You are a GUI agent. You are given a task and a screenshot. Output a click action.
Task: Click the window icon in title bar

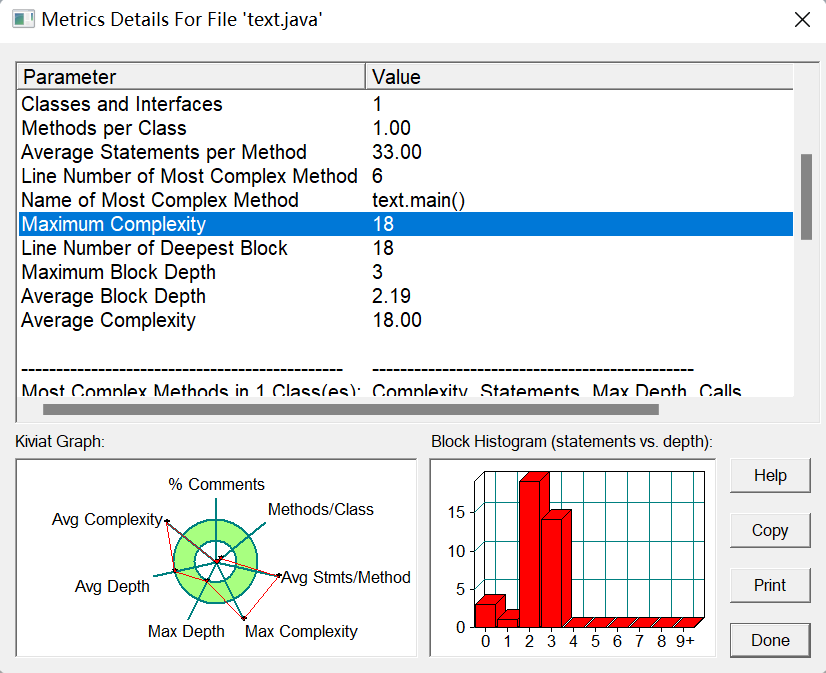(23, 19)
